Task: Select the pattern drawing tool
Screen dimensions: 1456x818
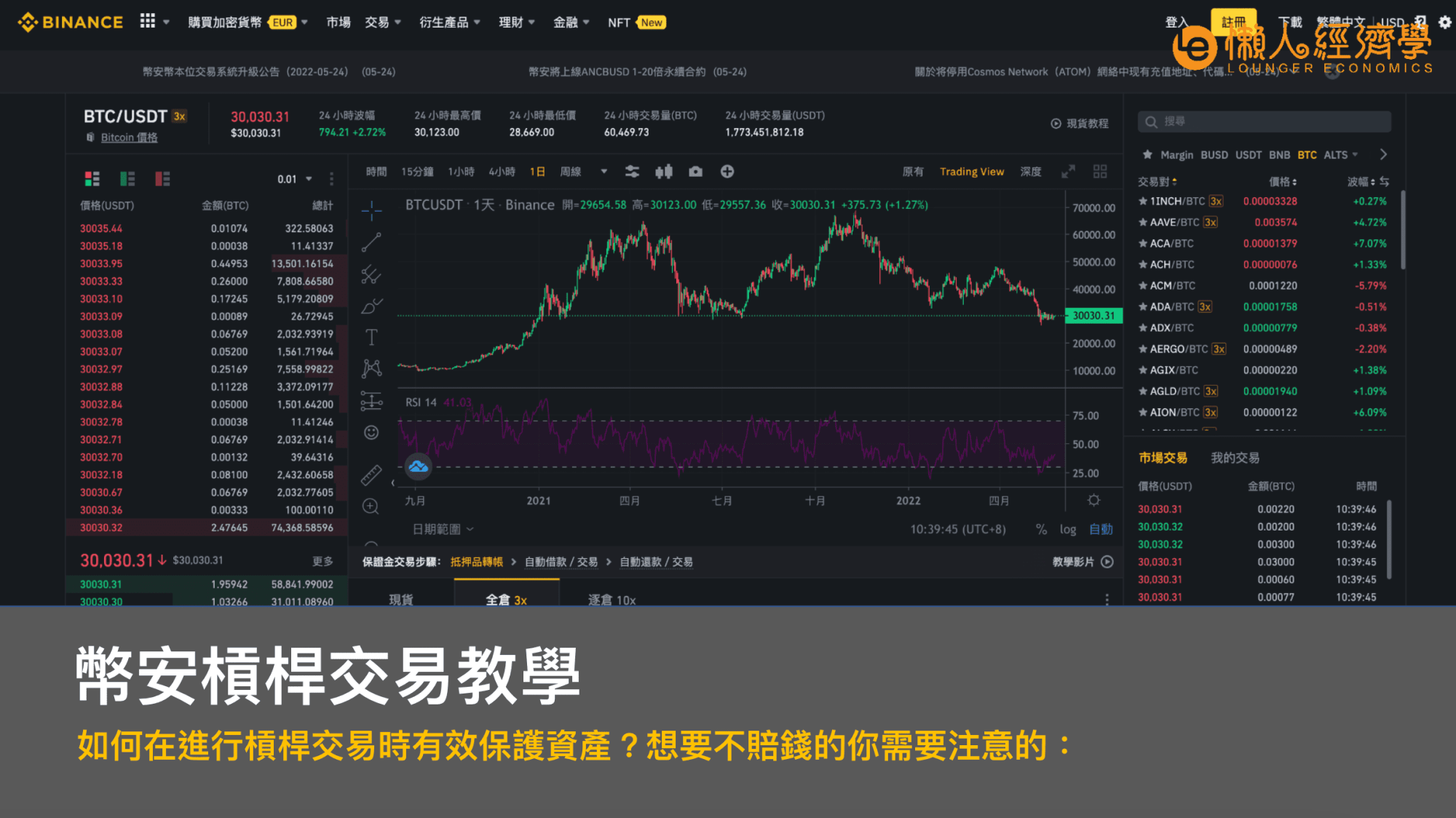Action: point(371,368)
